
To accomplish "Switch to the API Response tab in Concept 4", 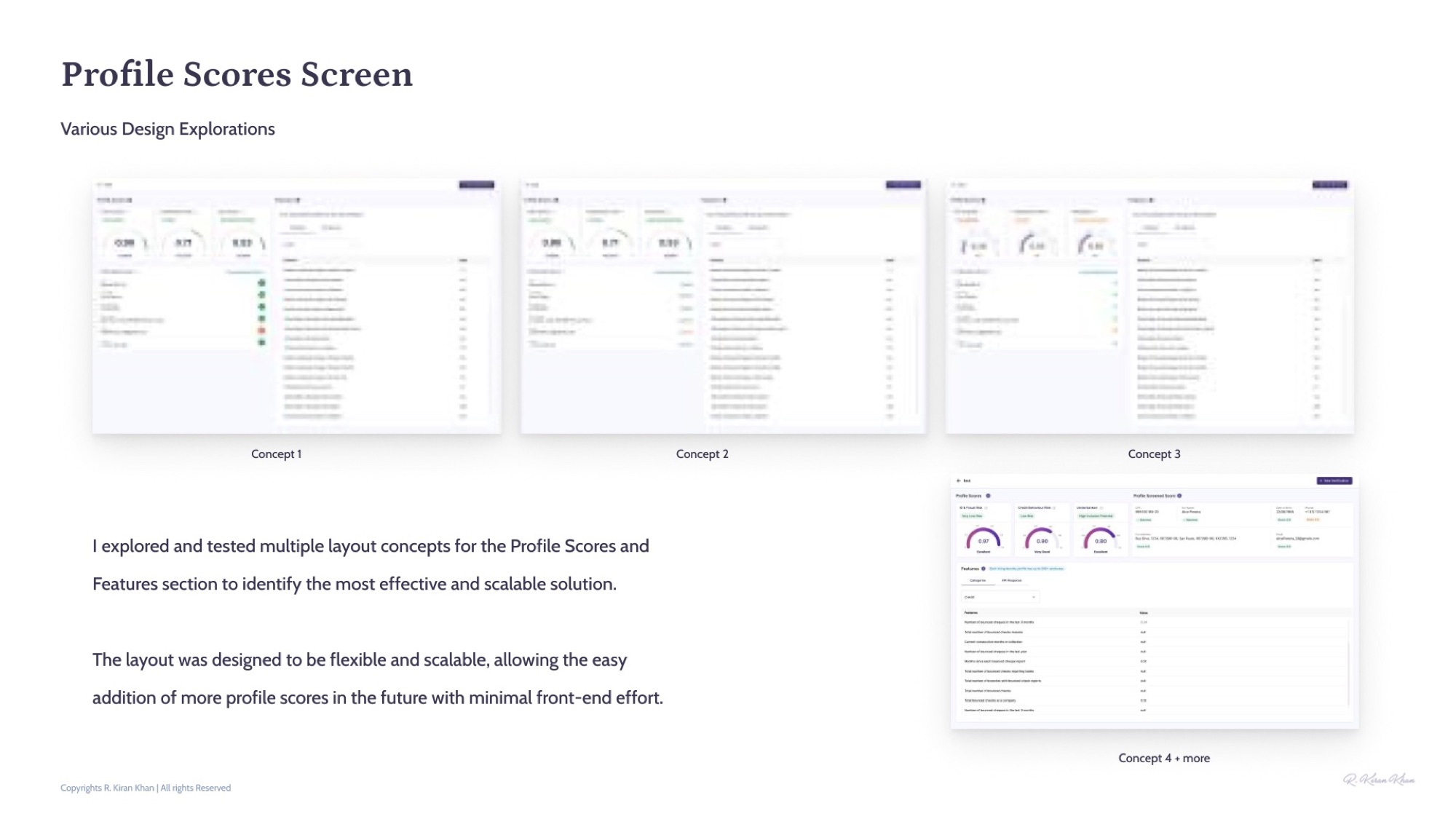I will 1011,580.
